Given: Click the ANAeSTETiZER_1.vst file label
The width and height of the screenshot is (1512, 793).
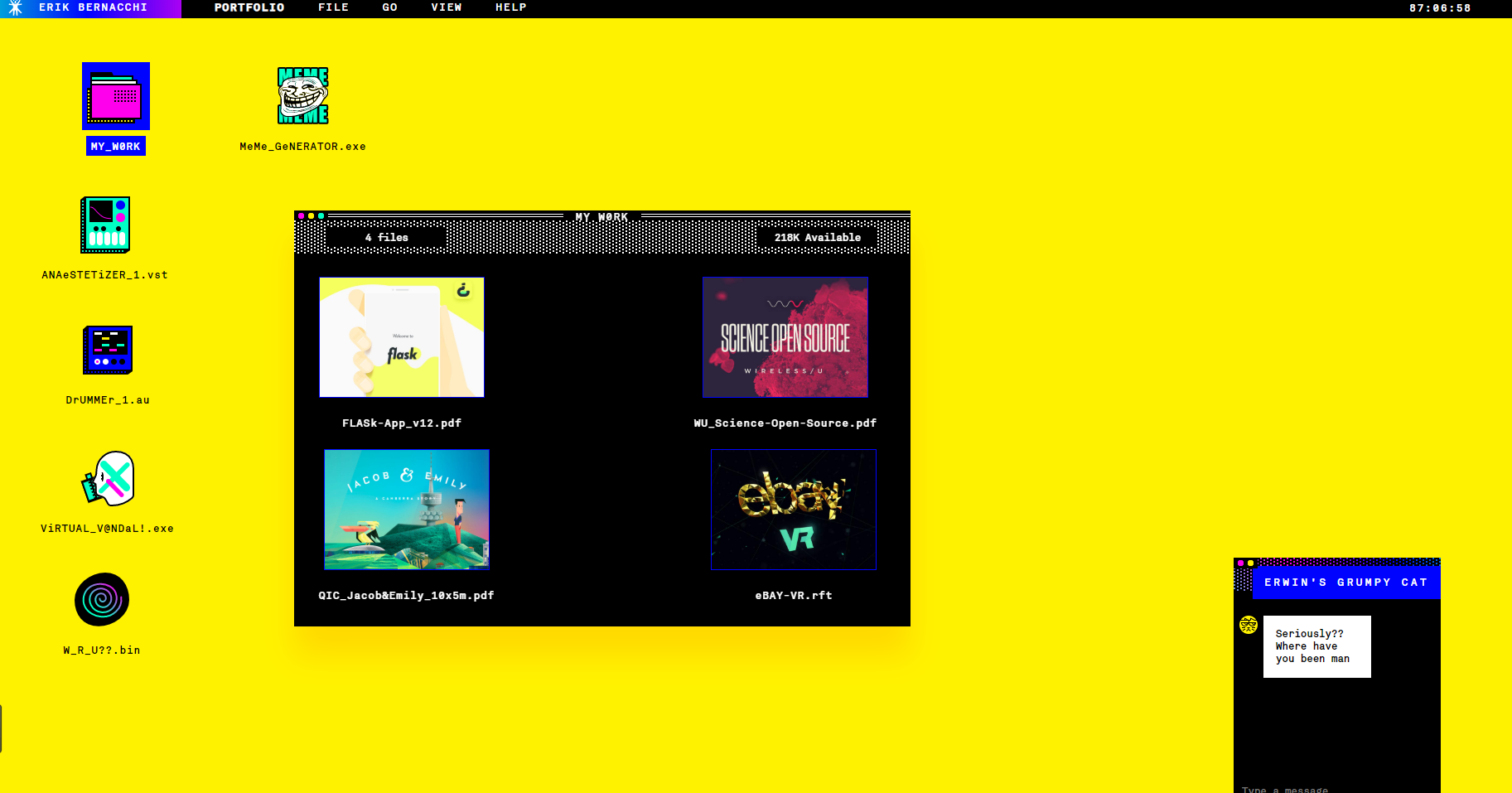Looking at the screenshot, I should click(105, 275).
